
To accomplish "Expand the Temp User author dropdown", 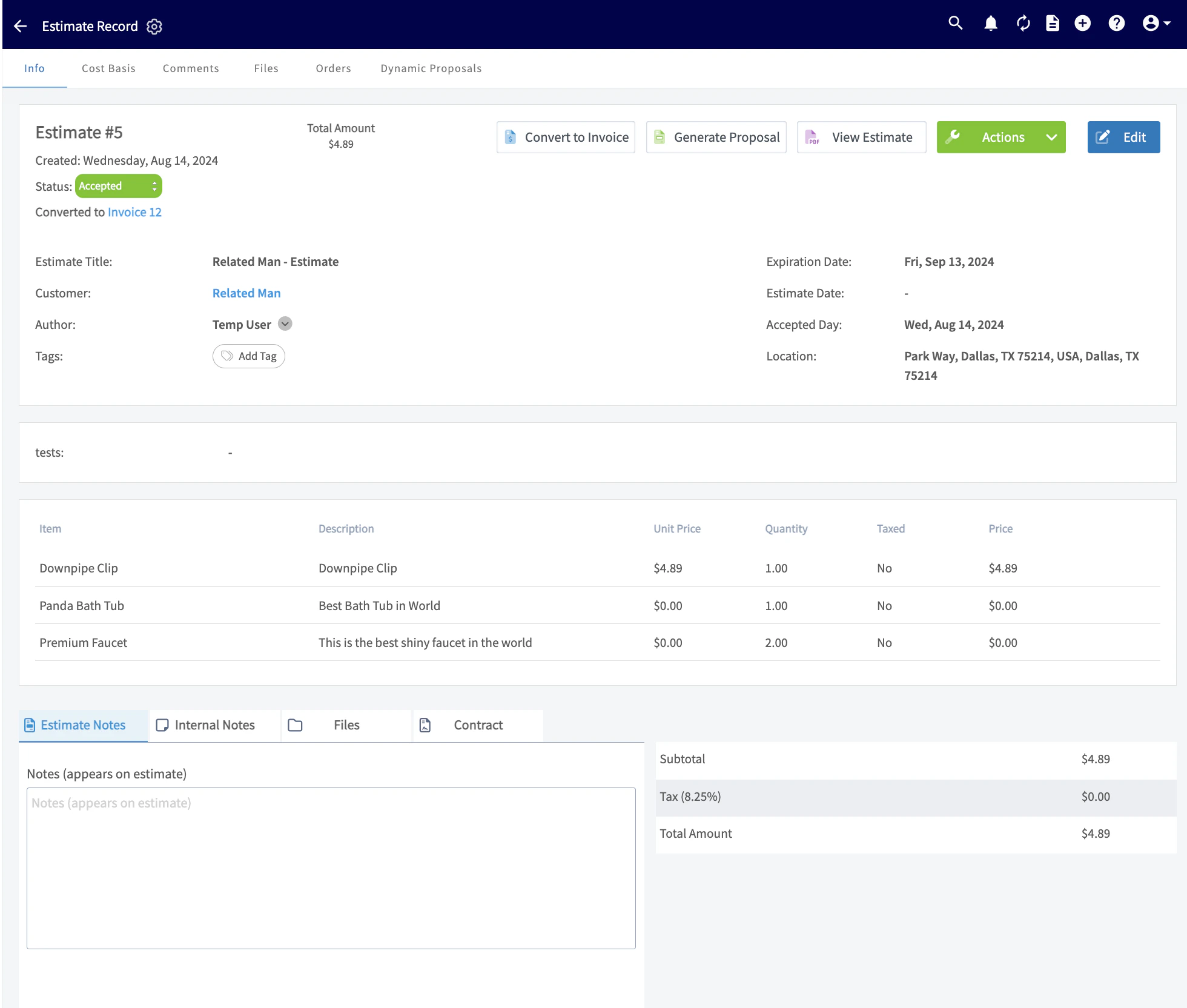I will 285,324.
